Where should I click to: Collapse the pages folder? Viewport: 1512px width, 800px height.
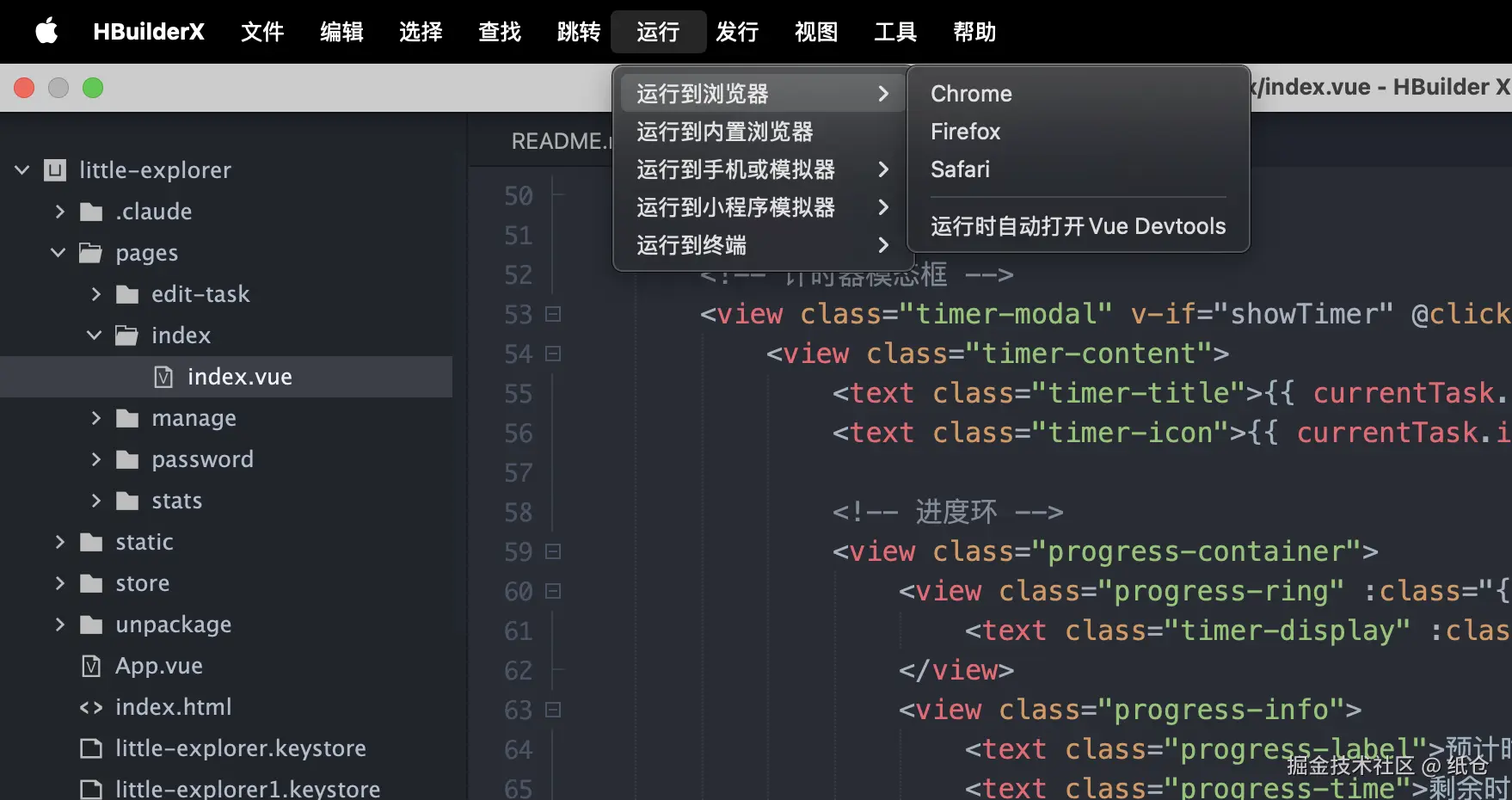(x=58, y=252)
